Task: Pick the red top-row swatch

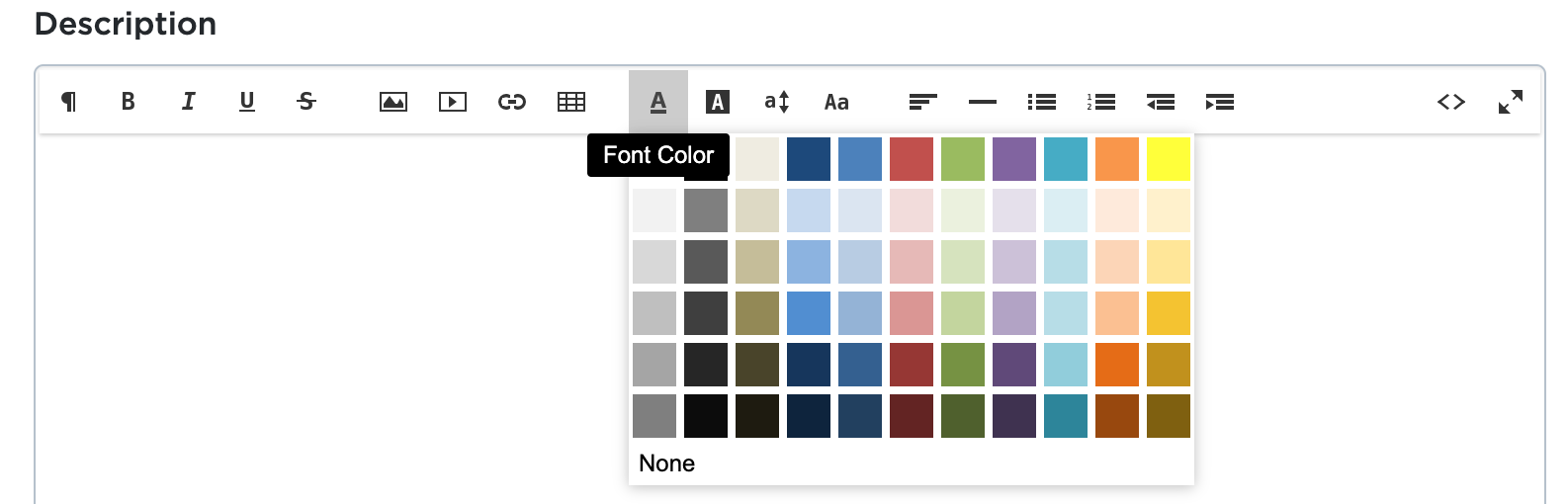Action: 912,159
